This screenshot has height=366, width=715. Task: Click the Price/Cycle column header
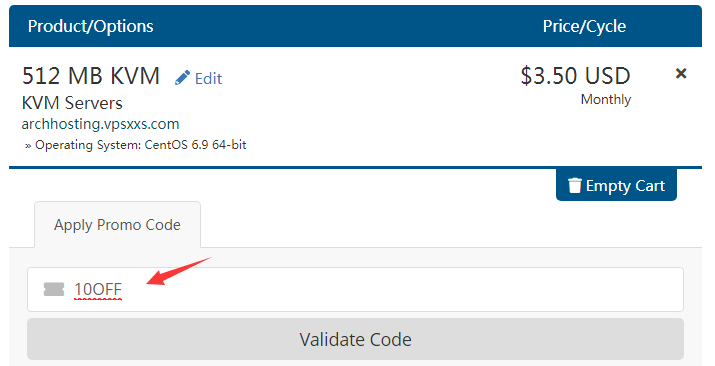point(584,26)
